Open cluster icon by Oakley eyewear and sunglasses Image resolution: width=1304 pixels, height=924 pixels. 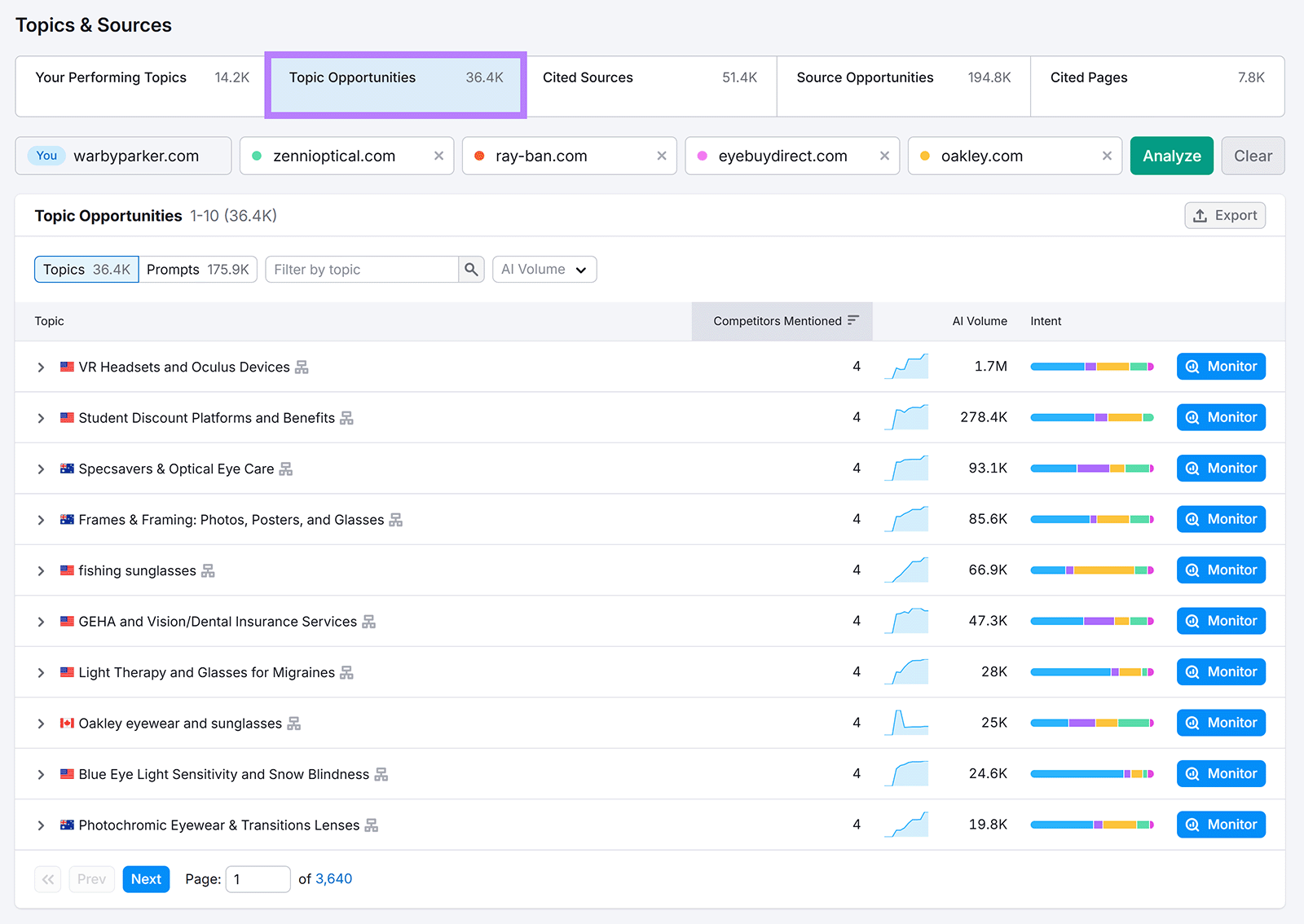click(293, 724)
